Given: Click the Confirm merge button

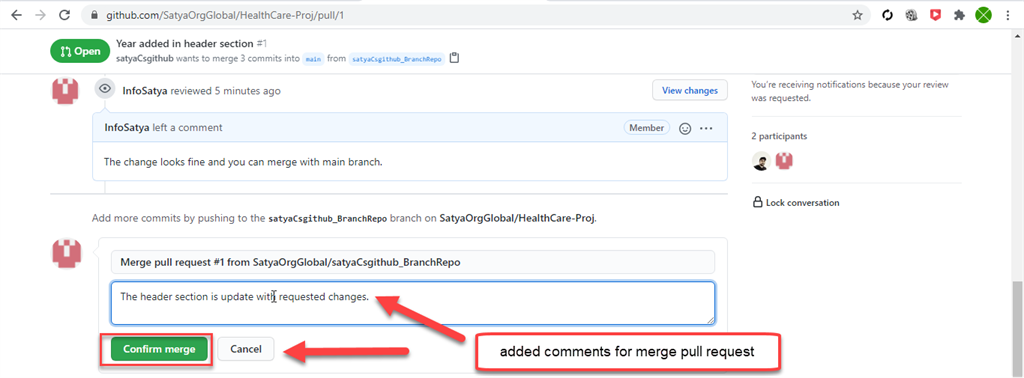Looking at the screenshot, I should pos(159,349).
